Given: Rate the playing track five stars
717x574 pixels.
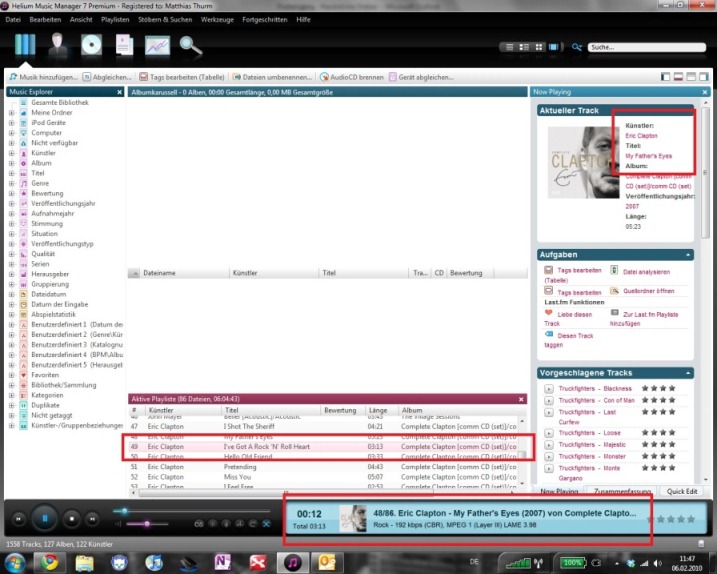Looking at the screenshot, I should tap(691, 519).
